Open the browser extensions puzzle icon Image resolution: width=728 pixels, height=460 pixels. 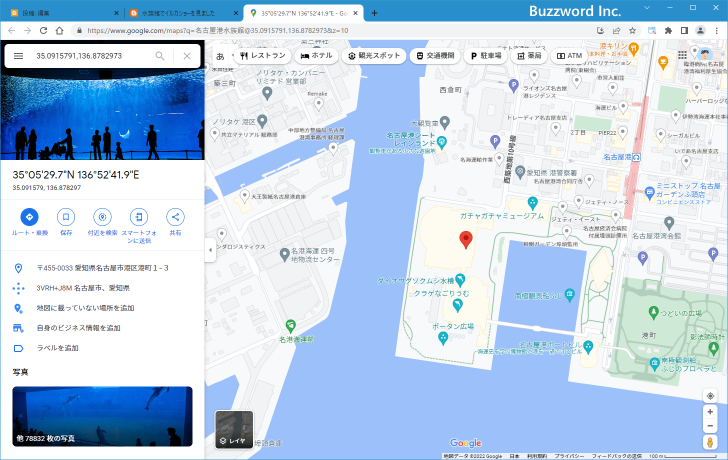668,31
